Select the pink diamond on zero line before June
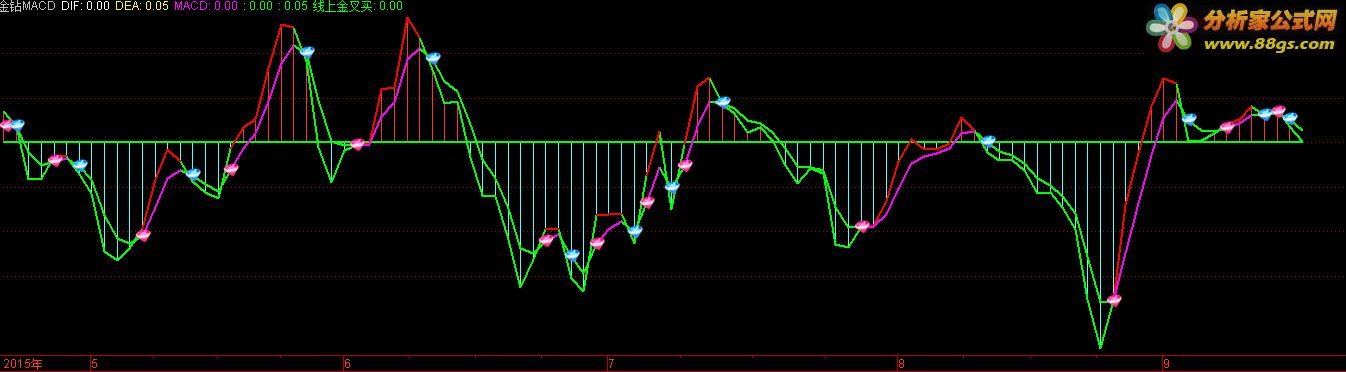This screenshot has width=1346, height=372. [358, 144]
